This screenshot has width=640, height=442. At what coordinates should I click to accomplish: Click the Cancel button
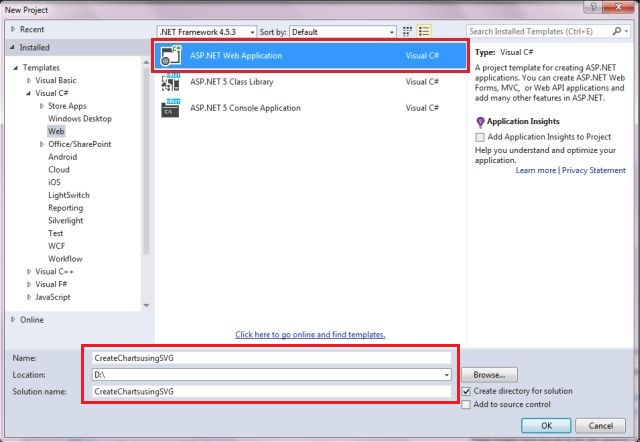tap(600, 426)
